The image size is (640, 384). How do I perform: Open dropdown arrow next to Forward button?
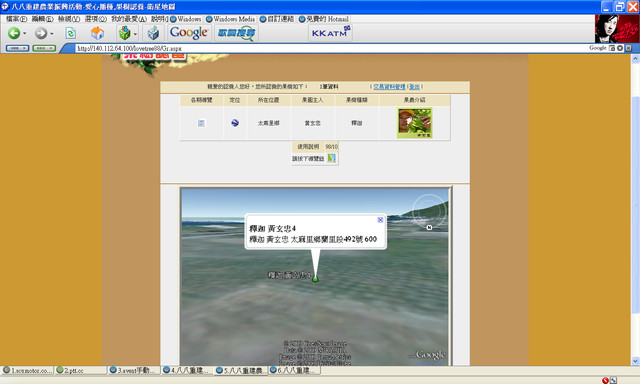pyautogui.click(x=52, y=33)
